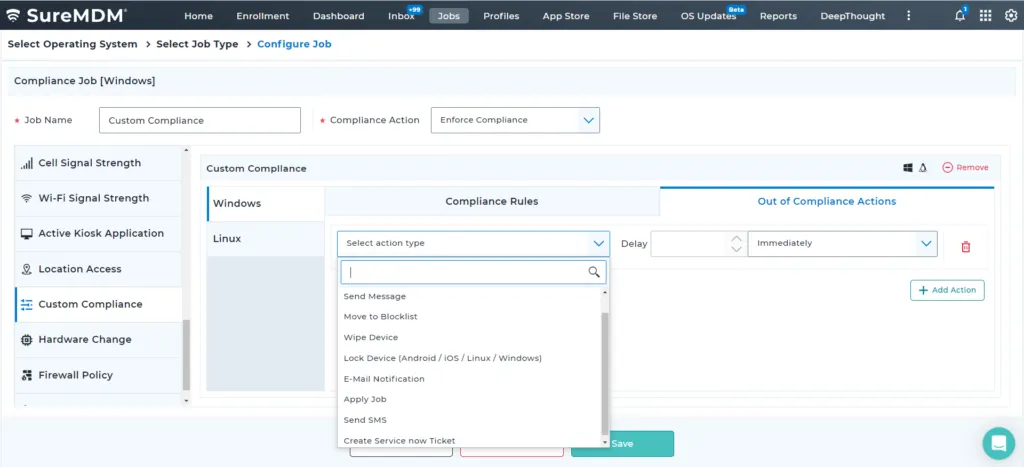
Task: Click the Location Access pin icon
Action: [x=27, y=269]
